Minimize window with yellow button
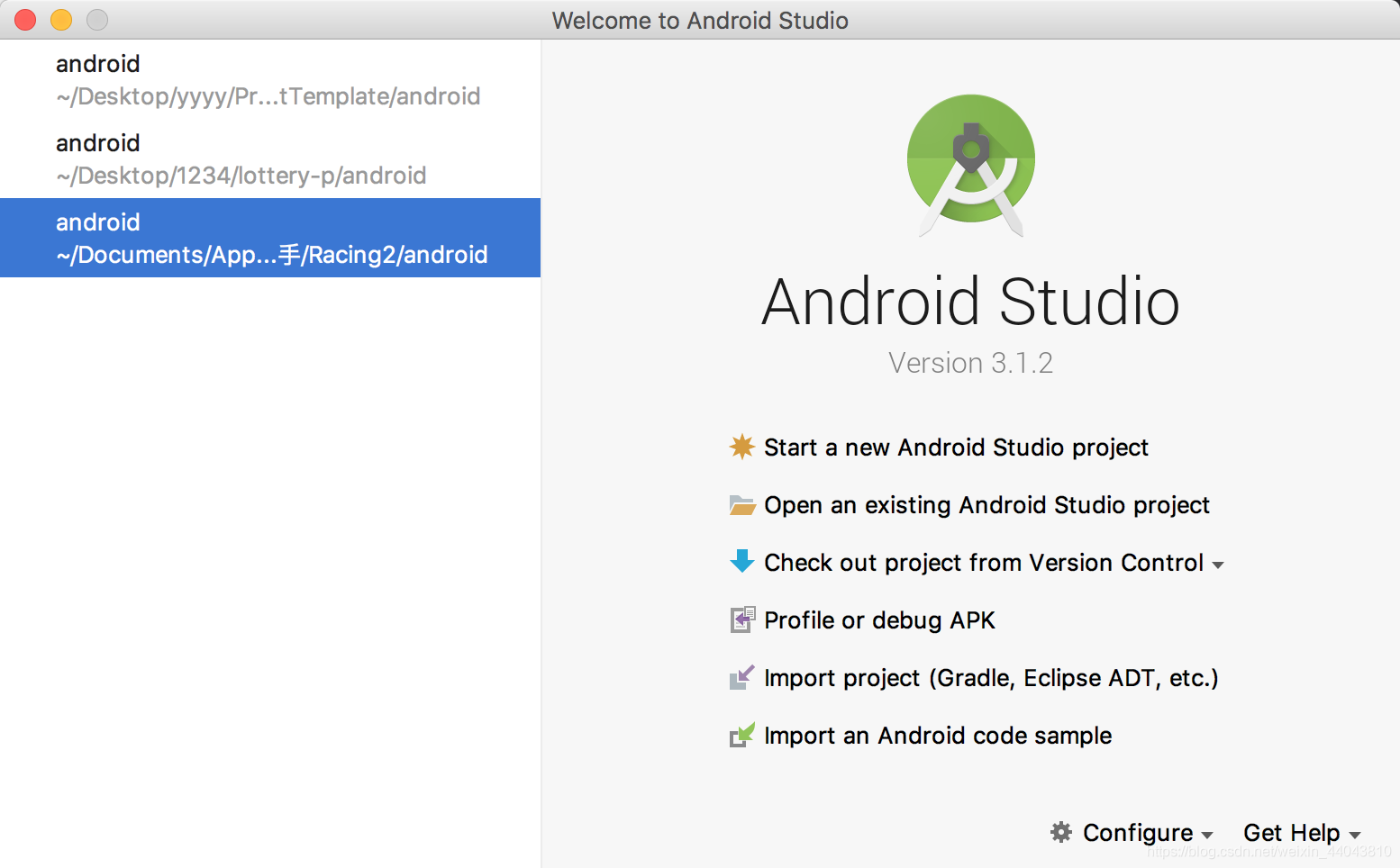Viewport: 1400px width, 868px height. pyautogui.click(x=61, y=20)
